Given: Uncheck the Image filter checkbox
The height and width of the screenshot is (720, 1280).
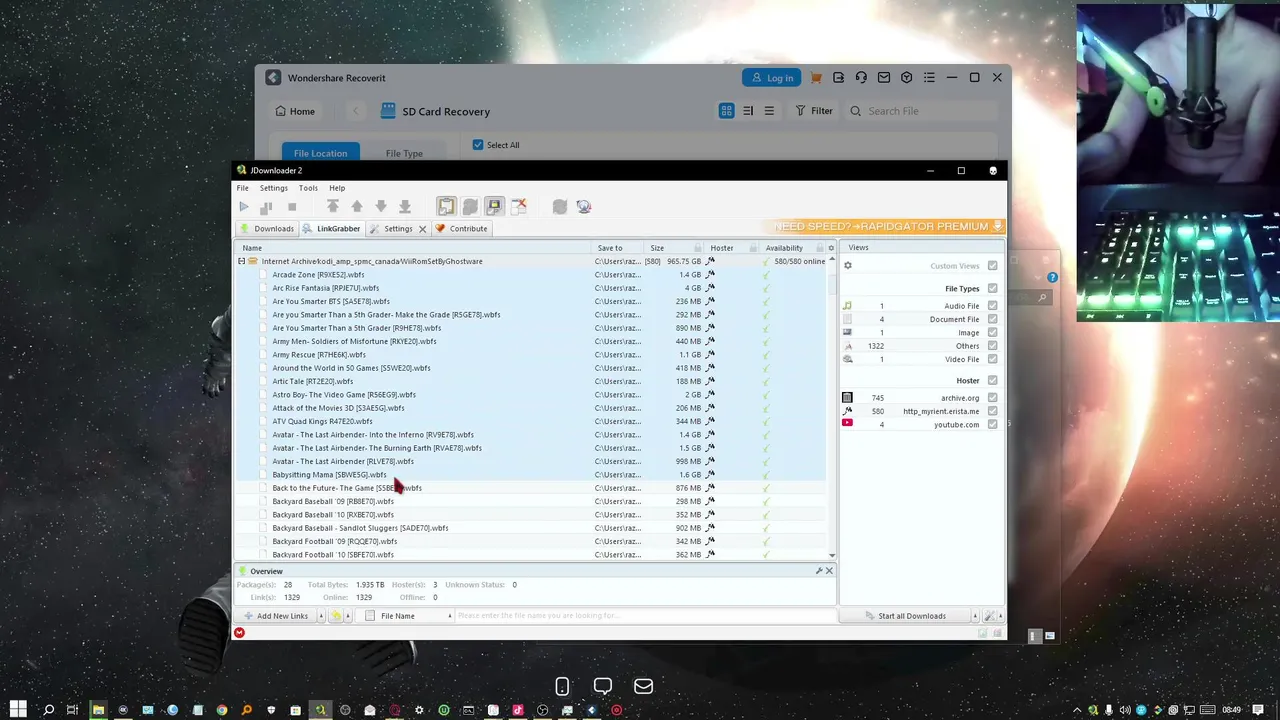Looking at the screenshot, I should coord(992,333).
